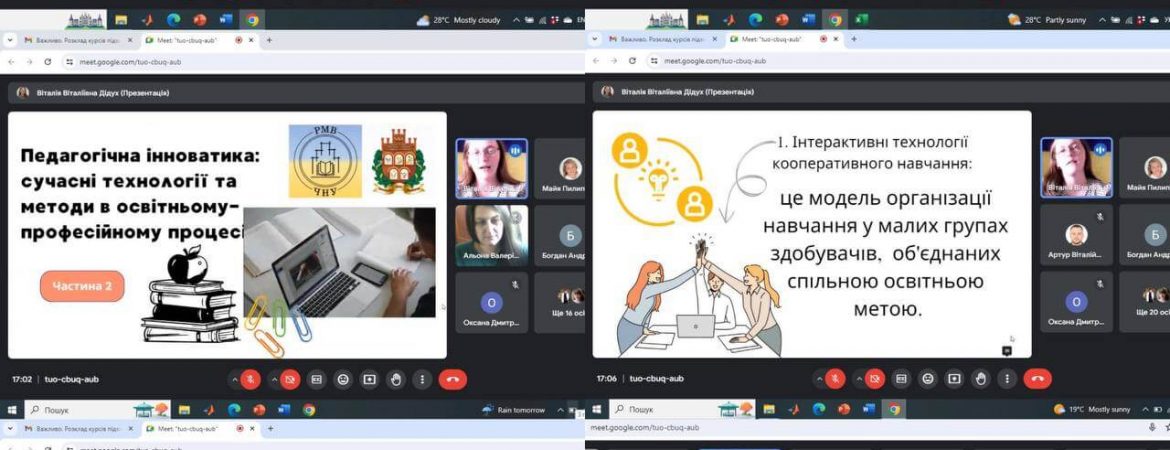Viewport: 1170px width, 450px height.
Task: Open 19°C Mostly sunny weather widget
Action: pos(1092,409)
